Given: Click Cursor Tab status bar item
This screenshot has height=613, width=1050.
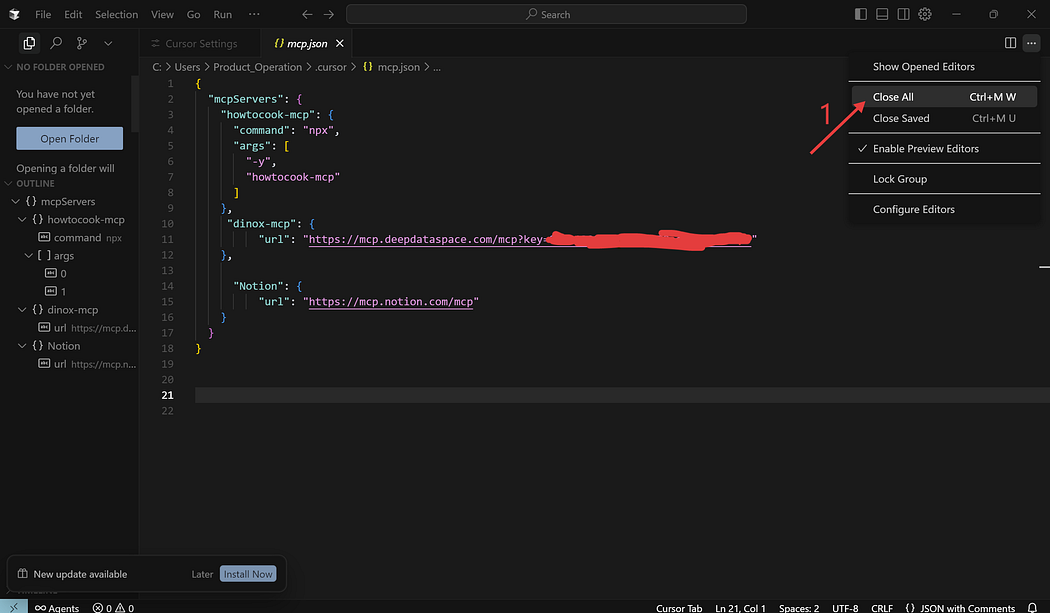Looking at the screenshot, I should 679,608.
